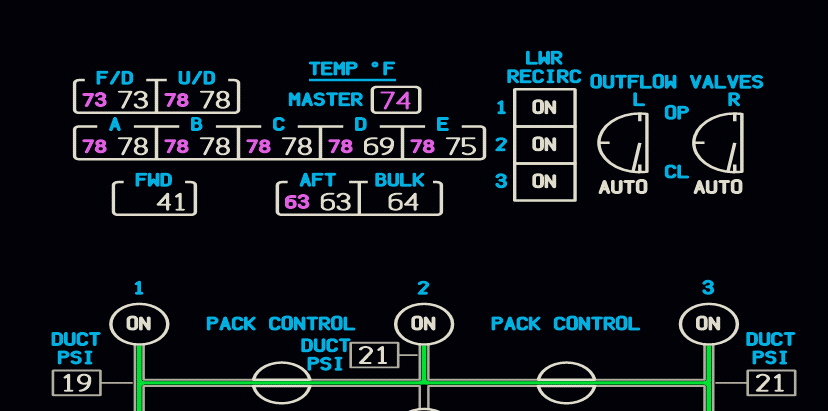Select the zone B label
The width and height of the screenshot is (828, 411).
(x=196, y=125)
